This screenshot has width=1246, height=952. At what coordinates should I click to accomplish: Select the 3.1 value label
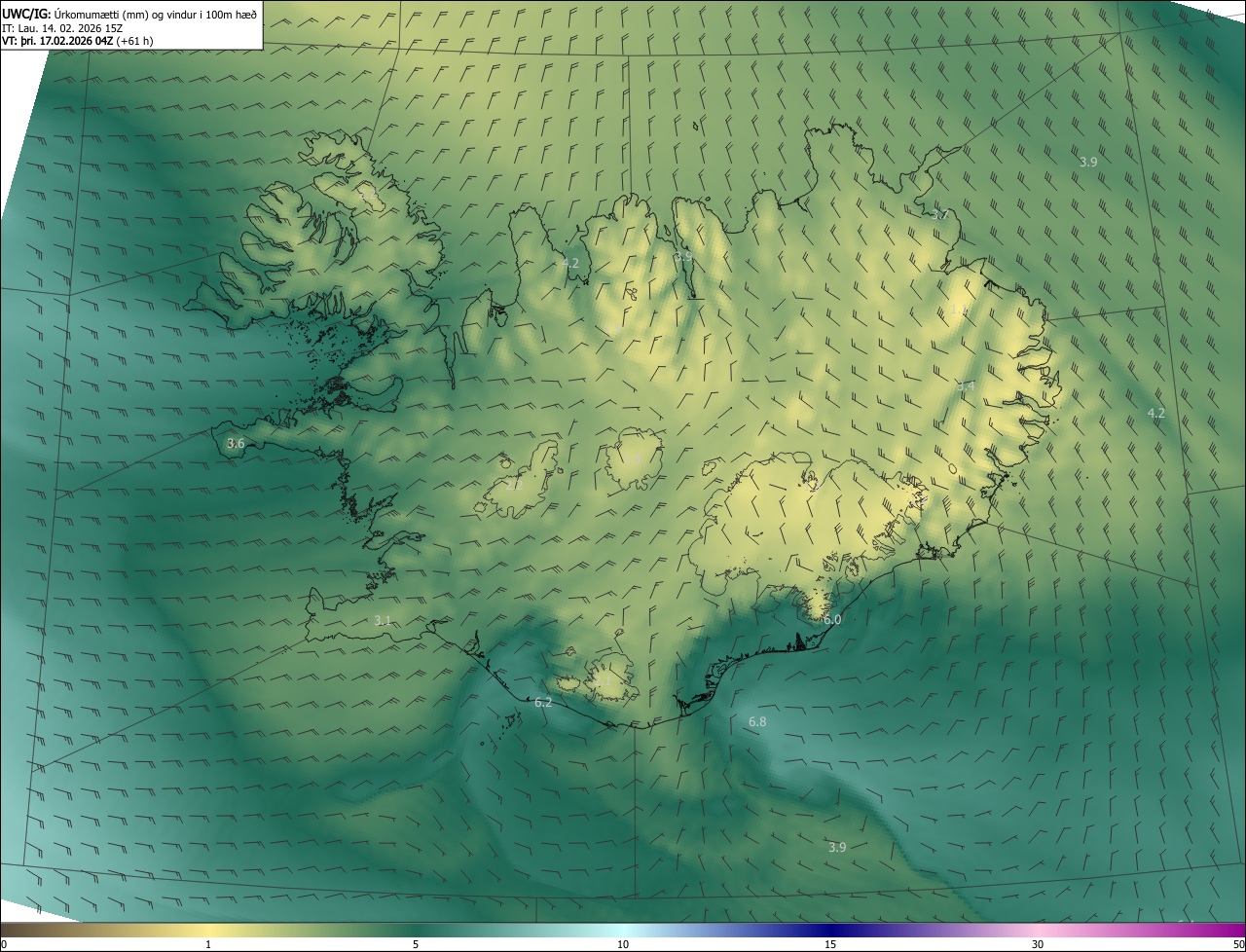coord(383,621)
